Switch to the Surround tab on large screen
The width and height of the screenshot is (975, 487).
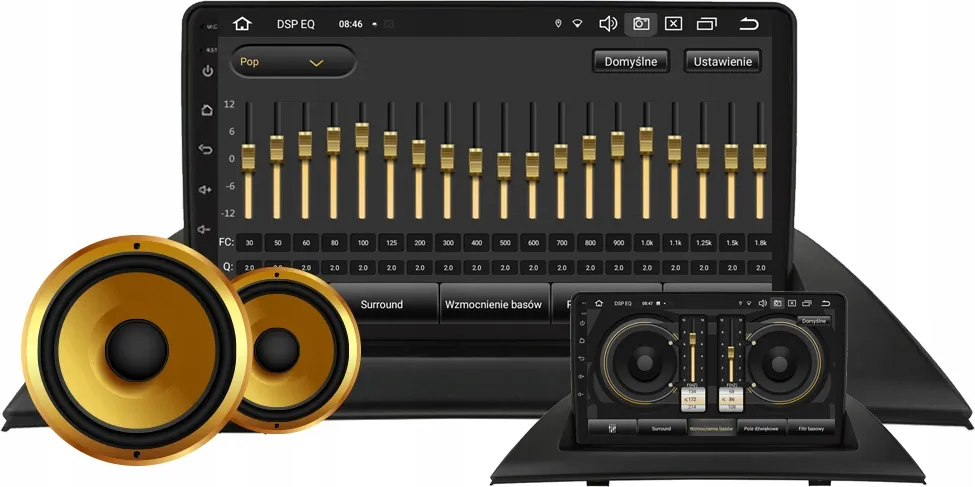click(381, 304)
